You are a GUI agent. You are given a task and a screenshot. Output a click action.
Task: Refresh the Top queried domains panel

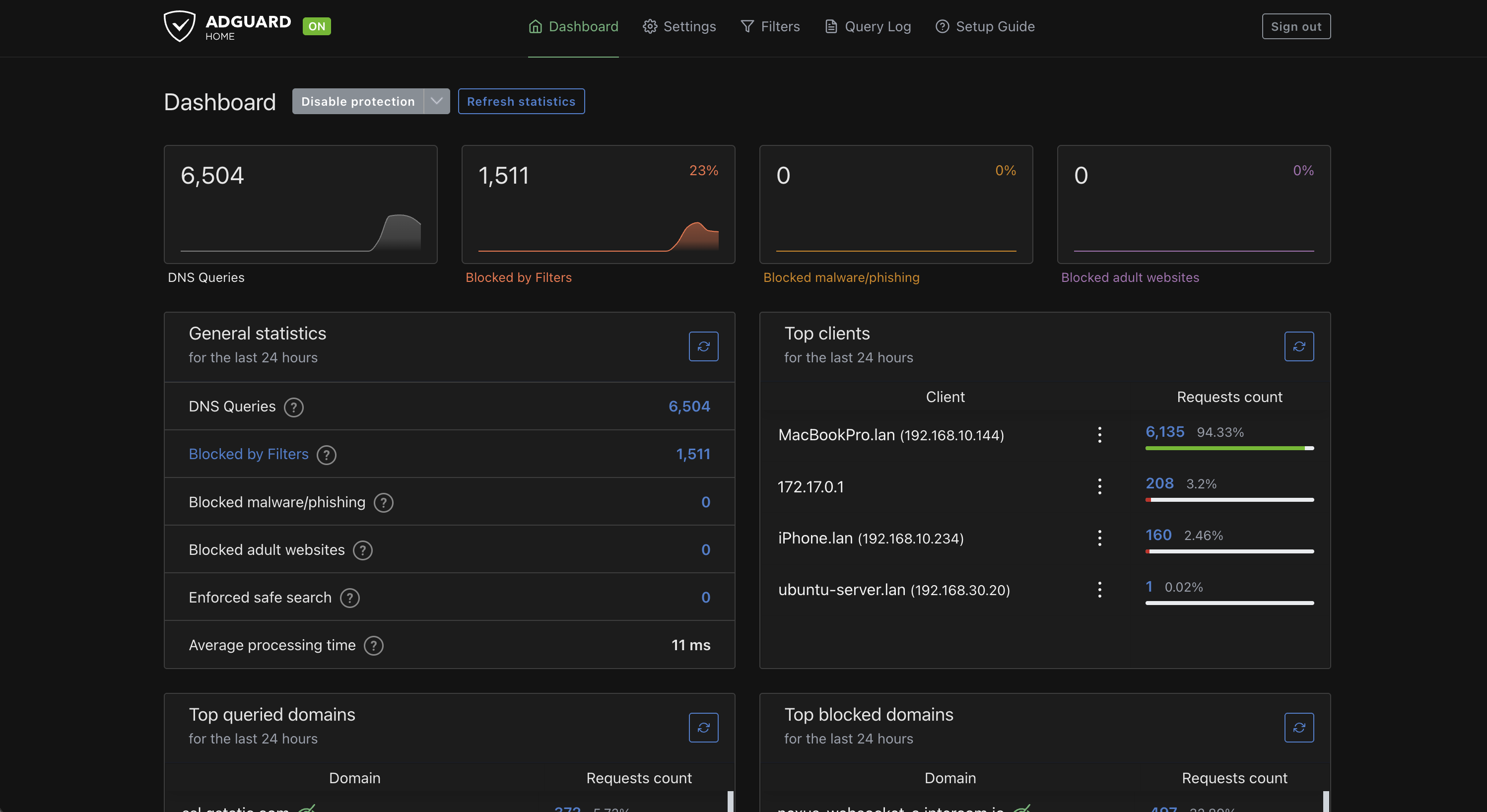pos(703,727)
